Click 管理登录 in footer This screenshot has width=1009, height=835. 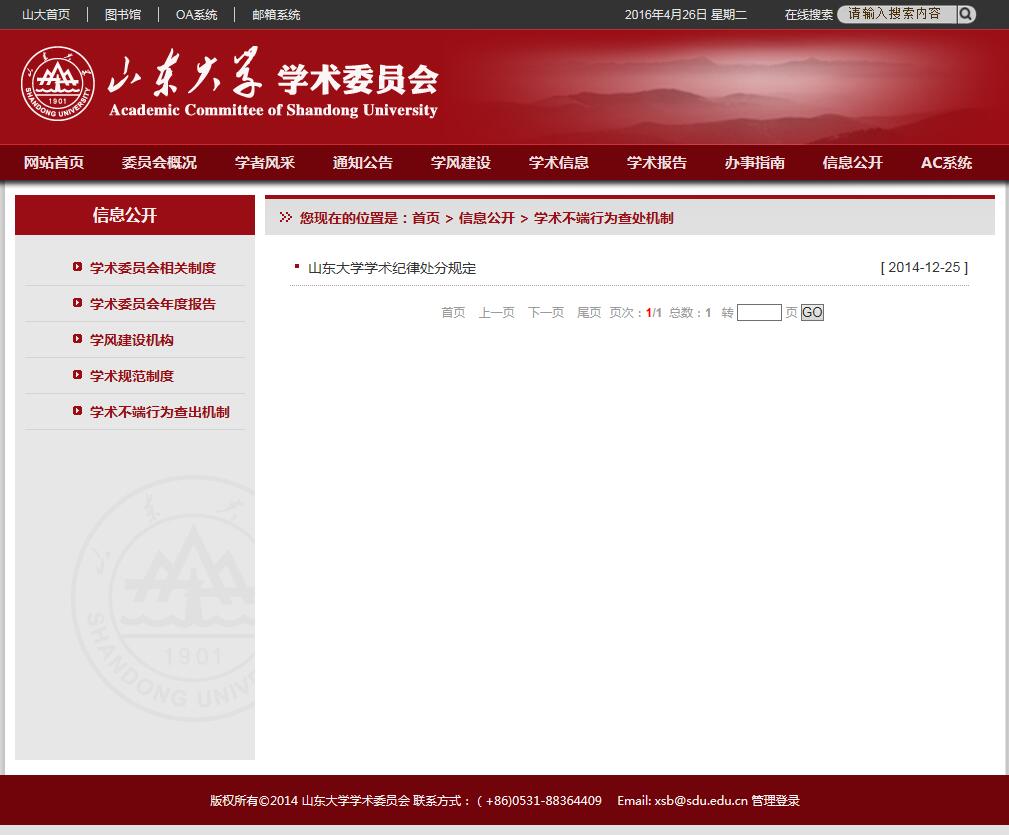click(x=775, y=801)
